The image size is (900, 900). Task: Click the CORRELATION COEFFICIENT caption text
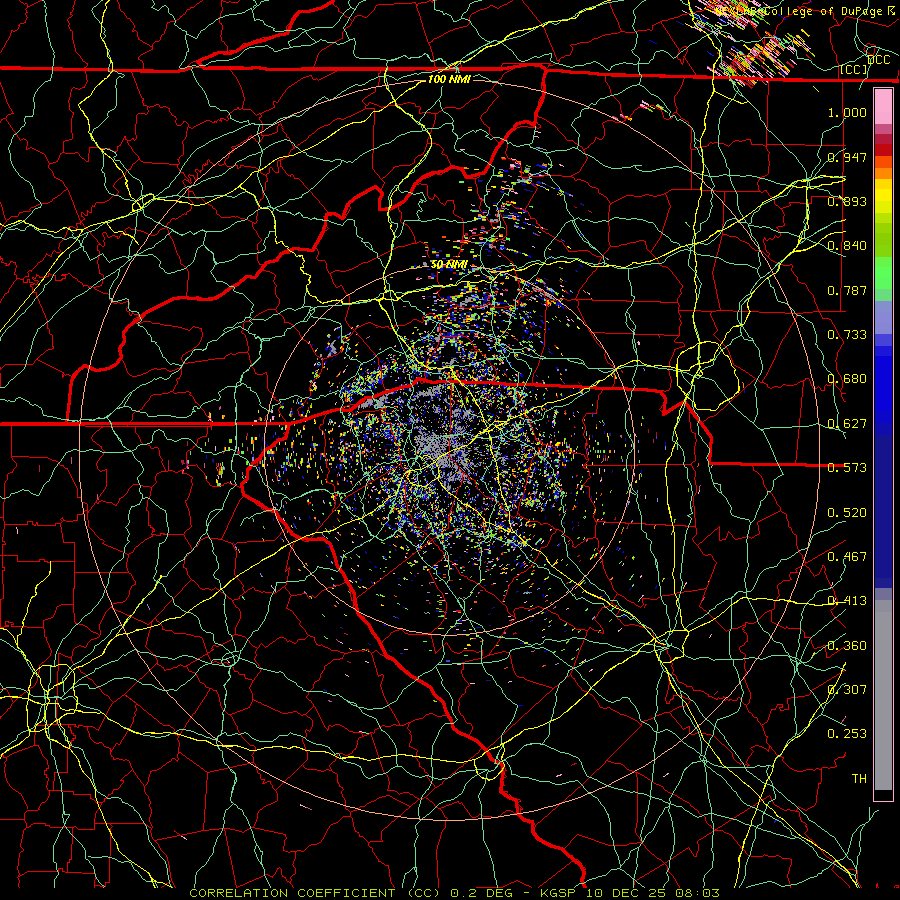pos(292,893)
